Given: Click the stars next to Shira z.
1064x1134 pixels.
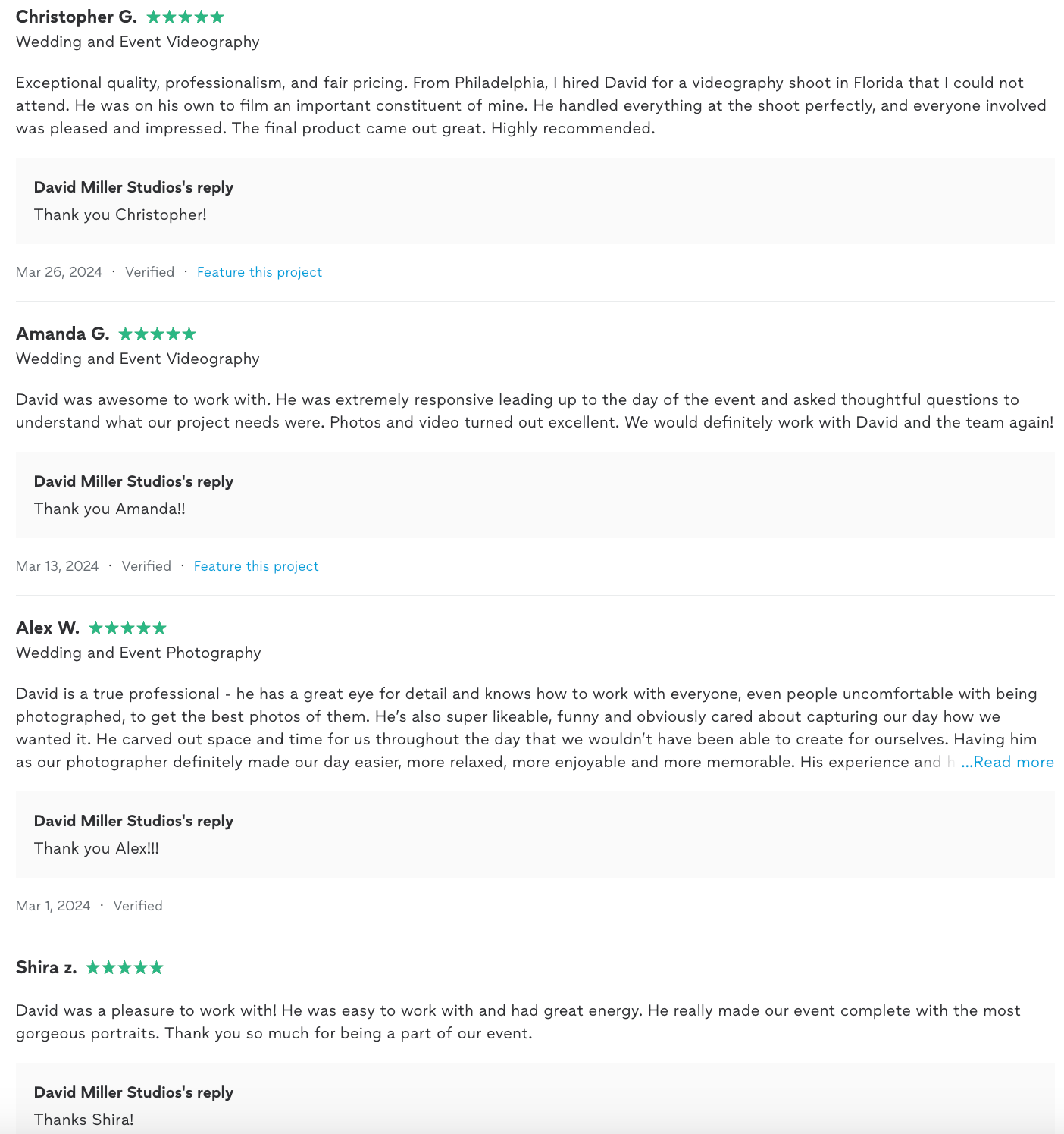Looking at the screenshot, I should [124, 968].
